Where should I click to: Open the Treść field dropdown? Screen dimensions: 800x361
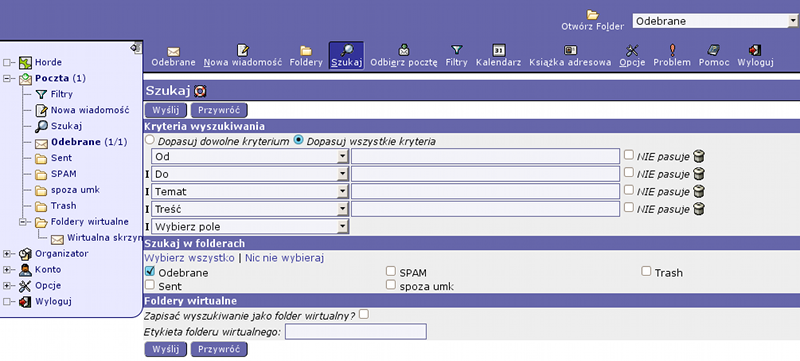250,209
